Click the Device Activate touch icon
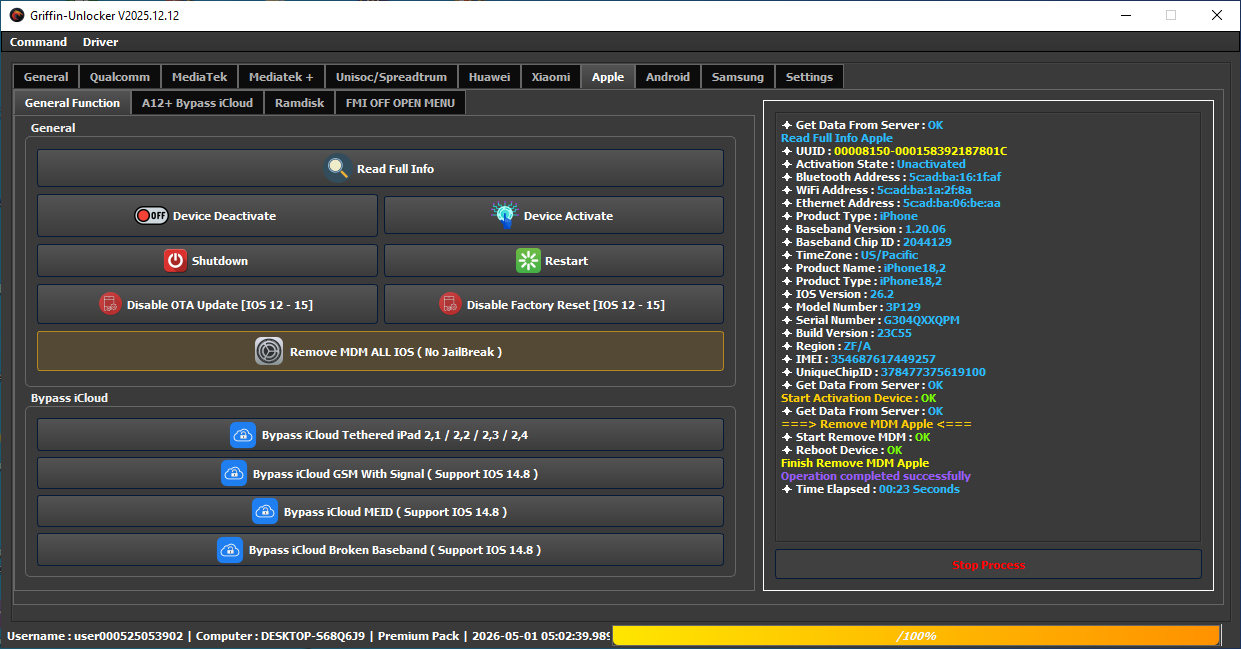Image resolution: width=1241 pixels, height=649 pixels. point(504,215)
